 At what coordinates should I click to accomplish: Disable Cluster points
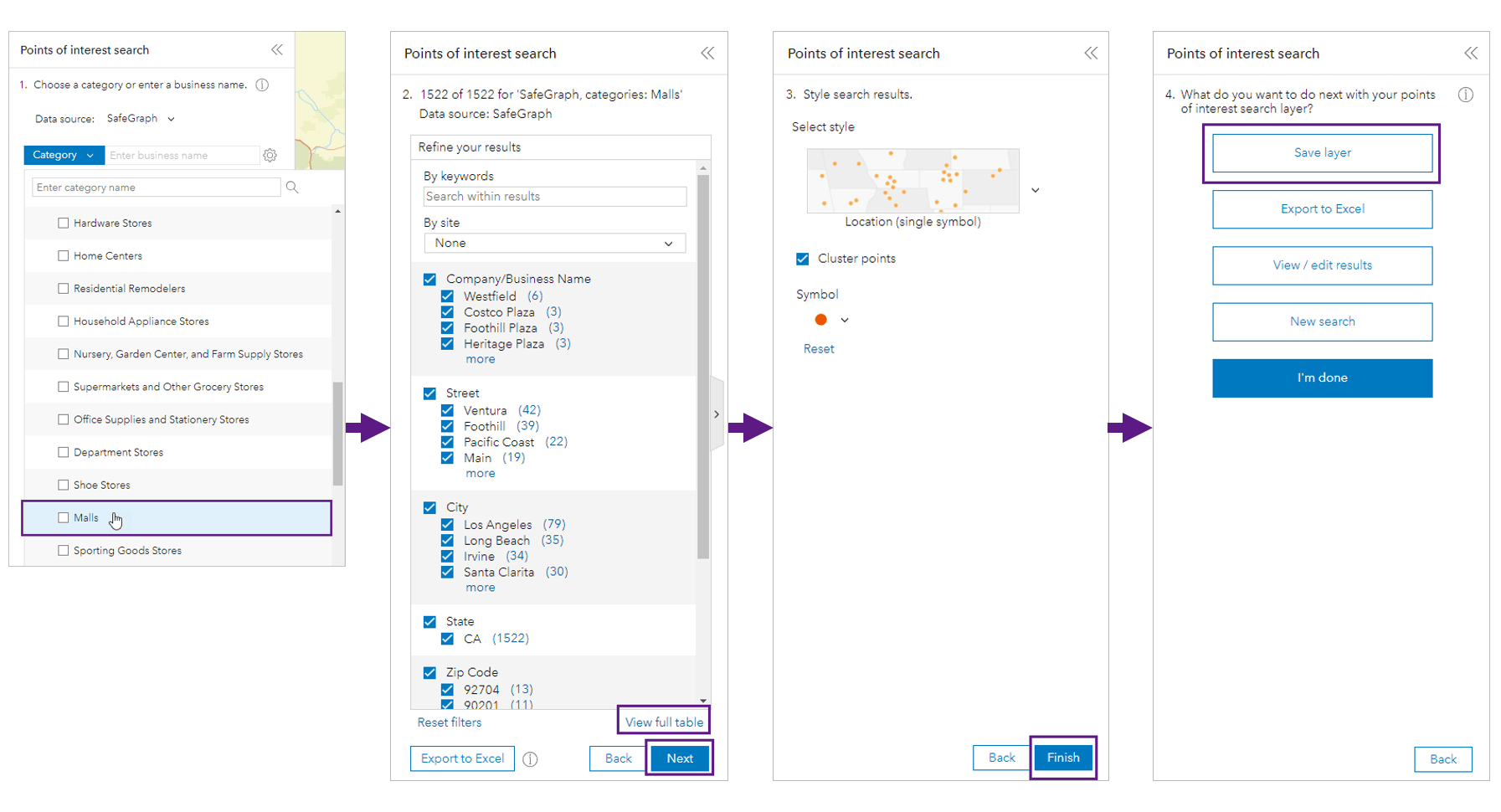click(802, 259)
